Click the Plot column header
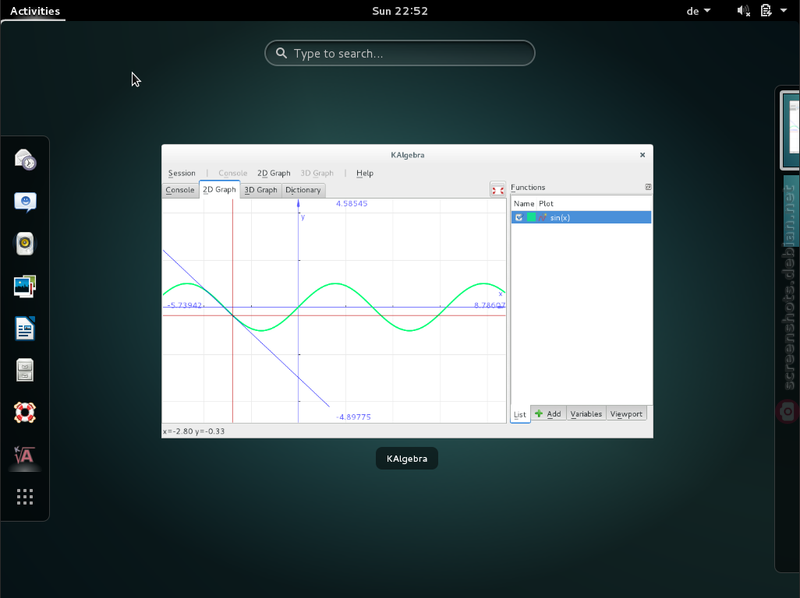The width and height of the screenshot is (800, 598). tap(545, 203)
